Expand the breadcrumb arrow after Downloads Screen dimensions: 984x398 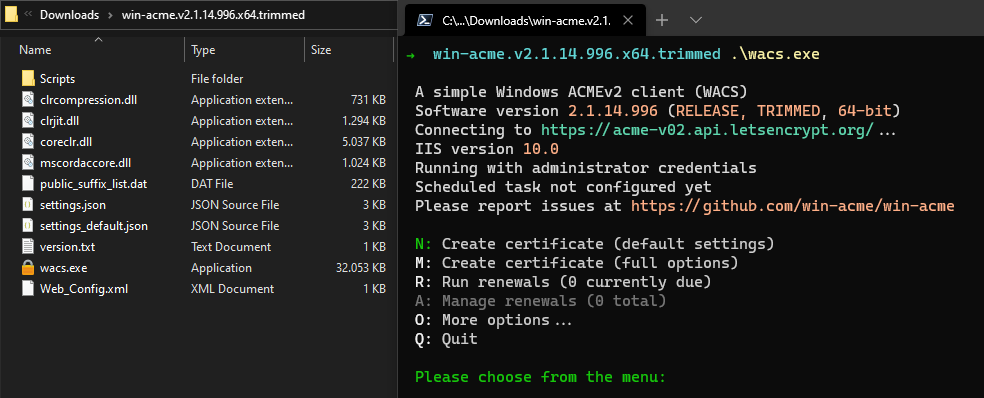(110, 14)
